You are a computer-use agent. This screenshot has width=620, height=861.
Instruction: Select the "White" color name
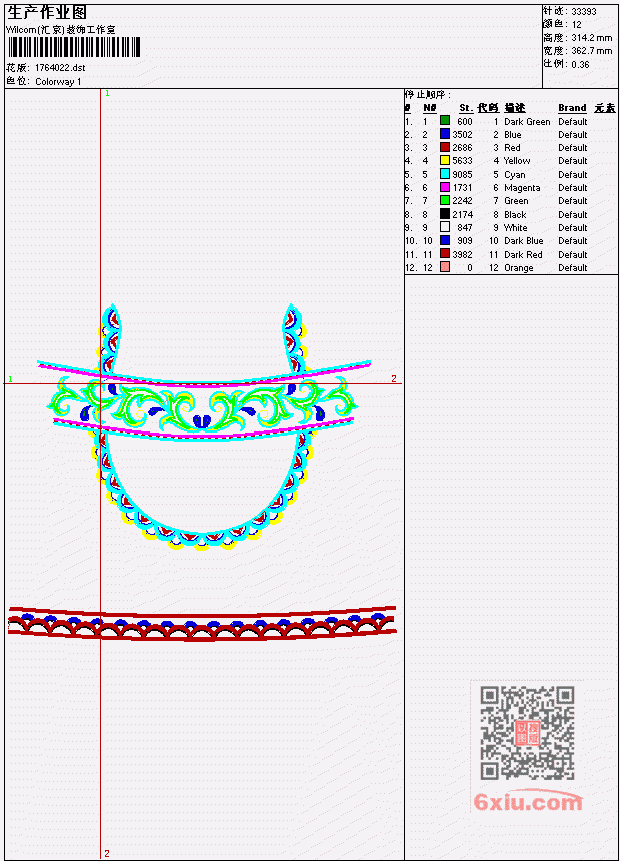coord(516,227)
